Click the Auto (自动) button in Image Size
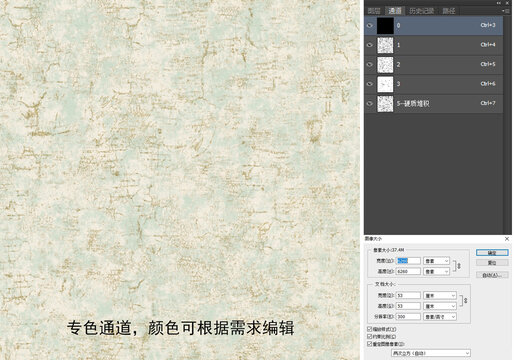 (x=492, y=275)
